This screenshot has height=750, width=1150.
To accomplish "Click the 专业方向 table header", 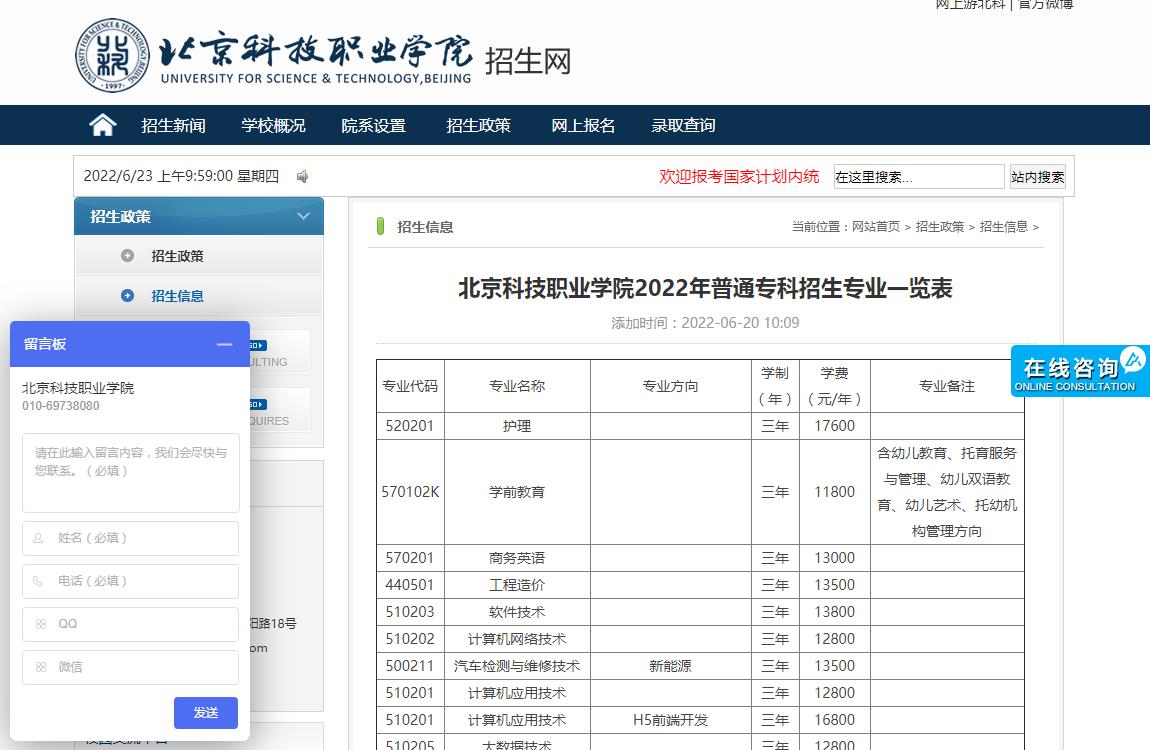I will tap(670, 386).
